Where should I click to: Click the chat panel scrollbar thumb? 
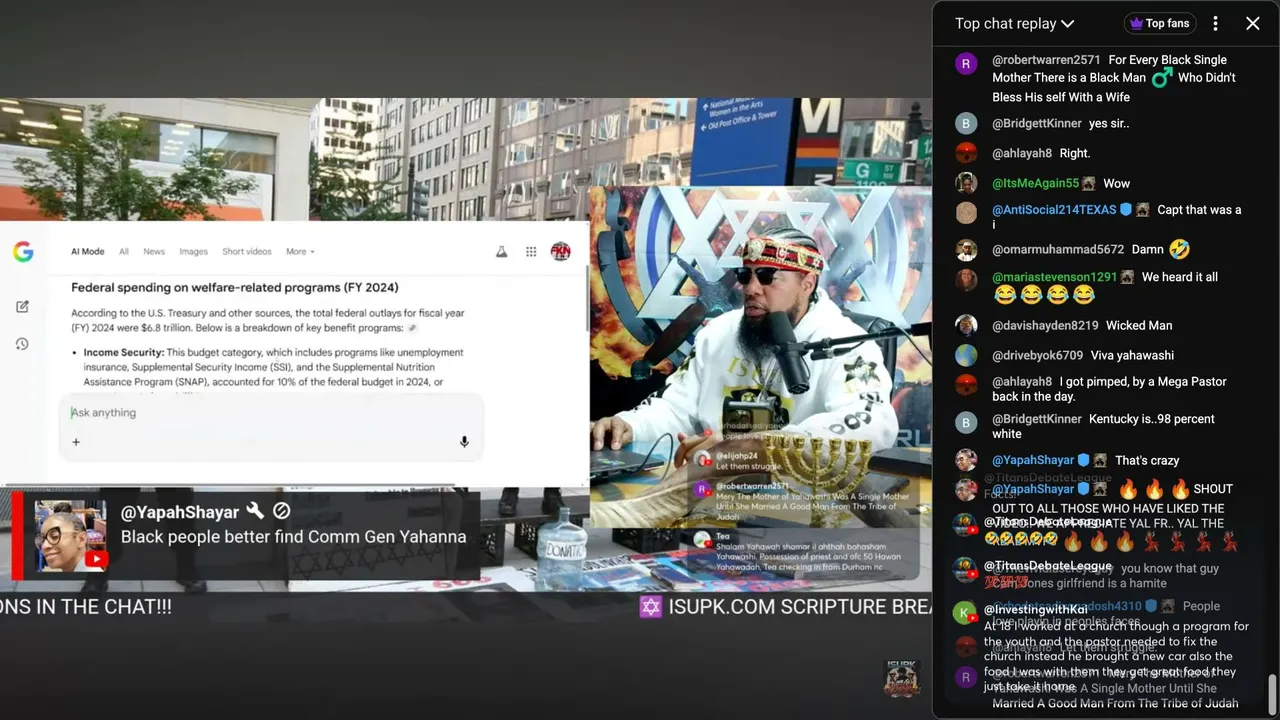tap(1273, 694)
